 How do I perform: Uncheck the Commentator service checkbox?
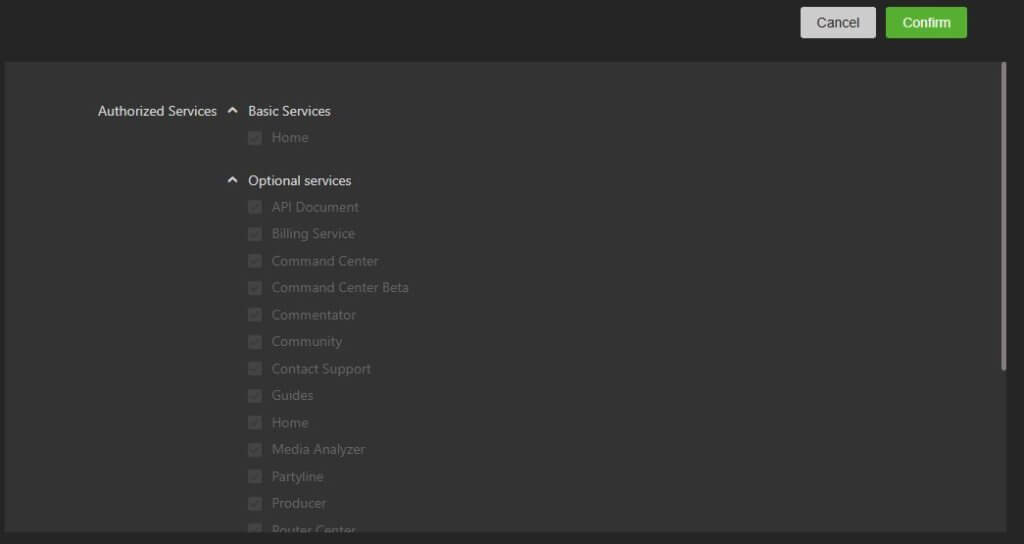pos(255,315)
